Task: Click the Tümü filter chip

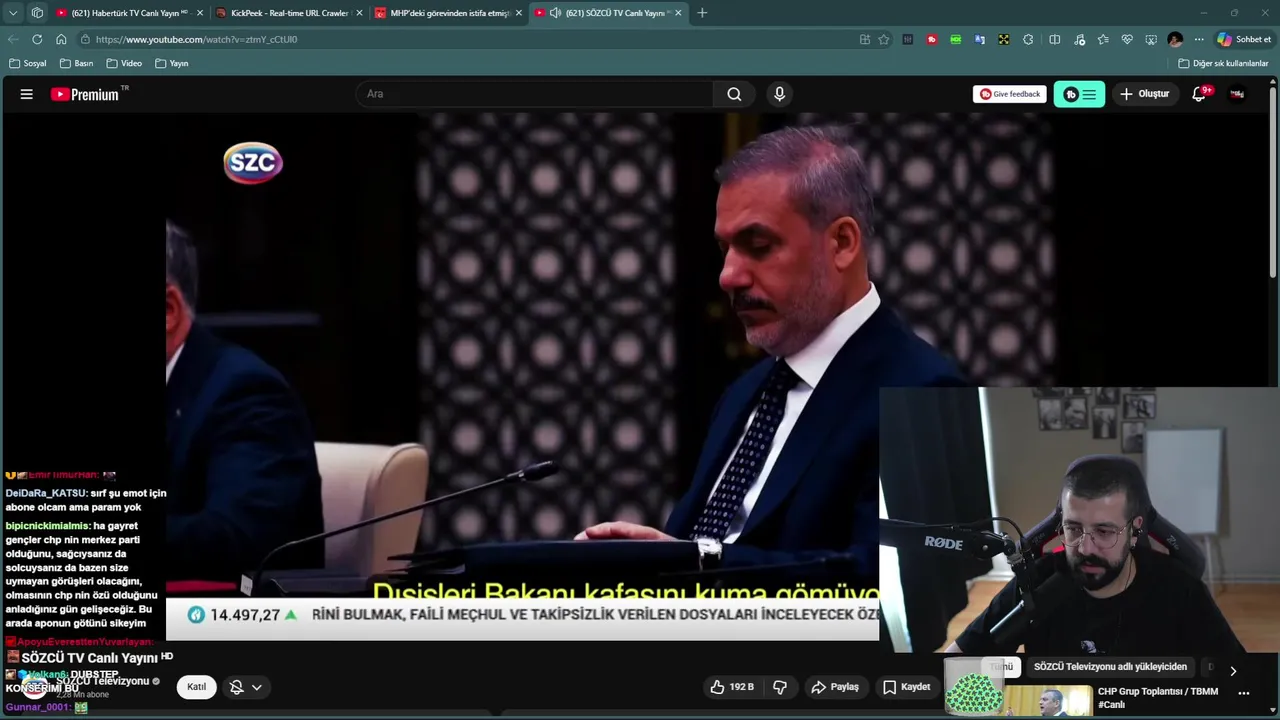Action: [x=1001, y=667]
